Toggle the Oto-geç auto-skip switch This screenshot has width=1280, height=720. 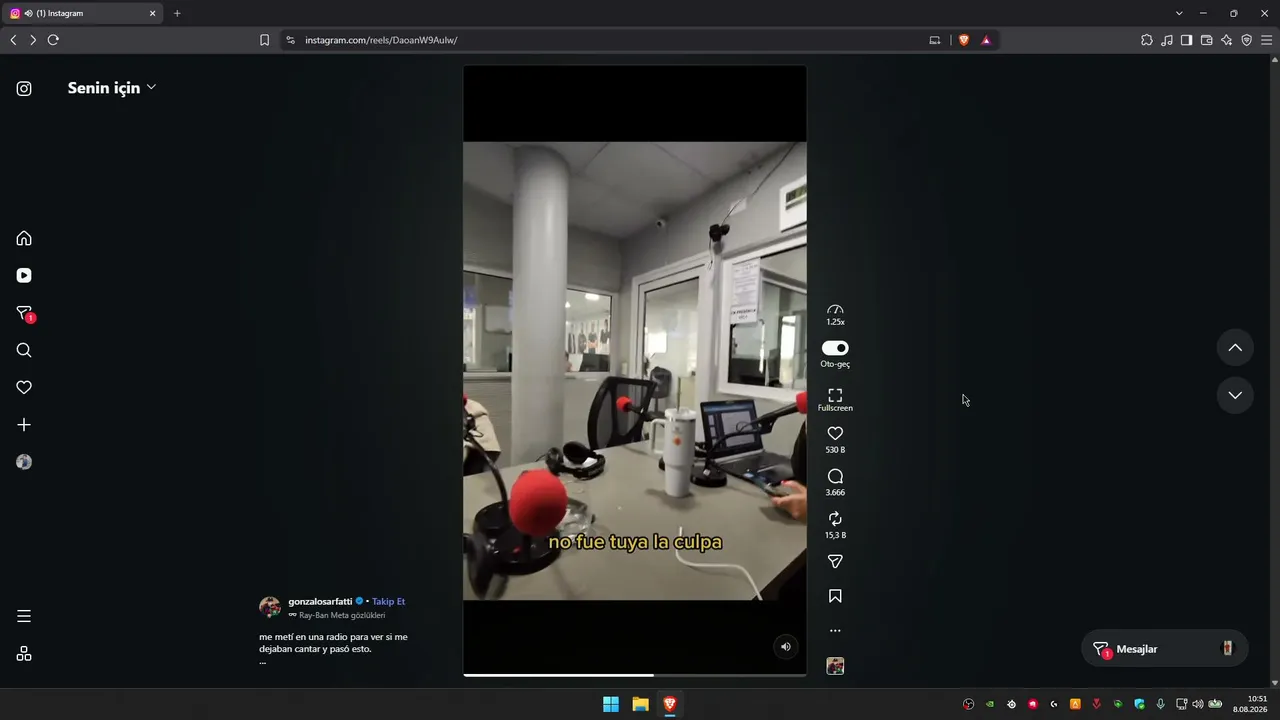[835, 348]
